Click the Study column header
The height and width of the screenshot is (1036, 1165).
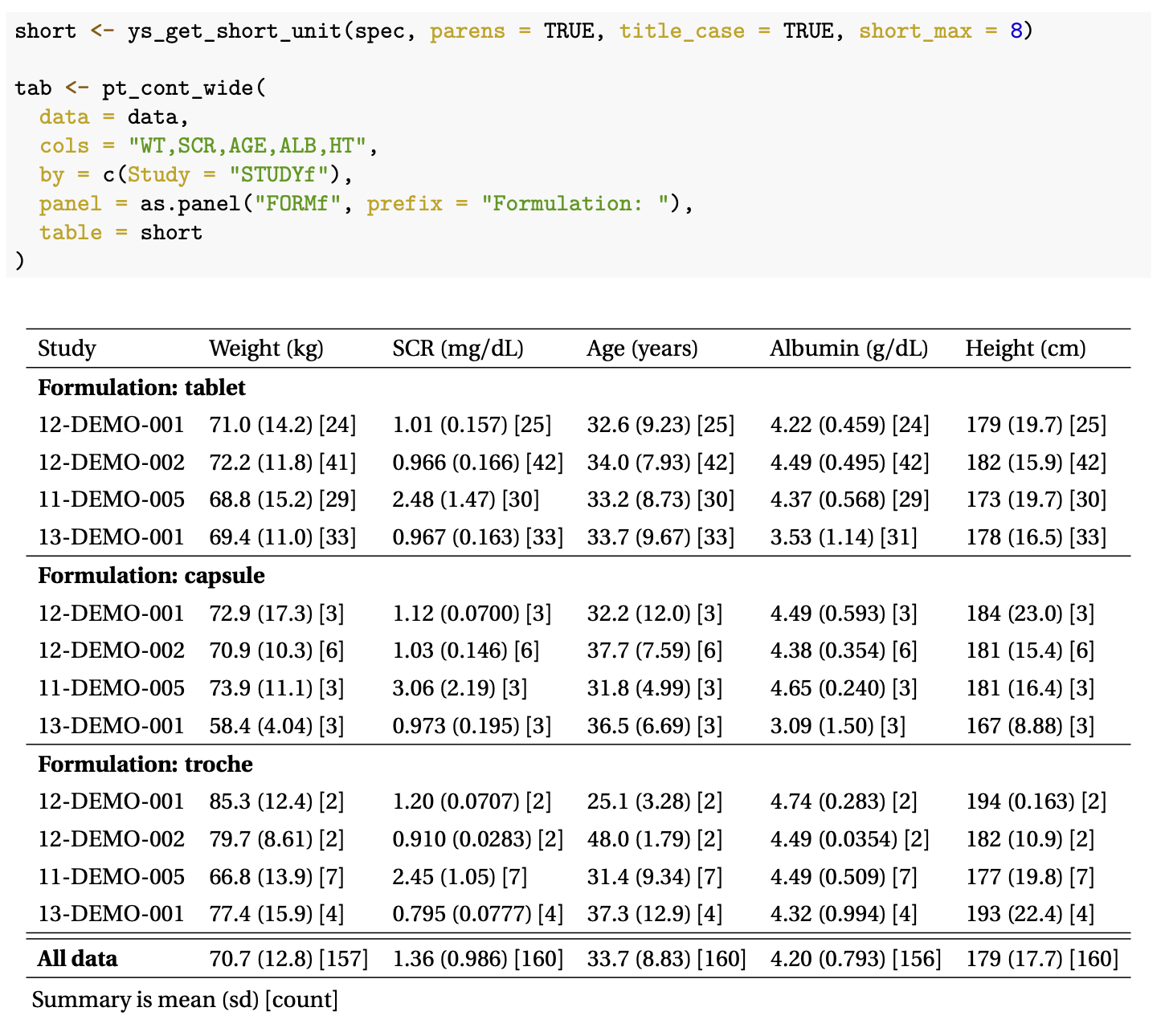[x=67, y=349]
